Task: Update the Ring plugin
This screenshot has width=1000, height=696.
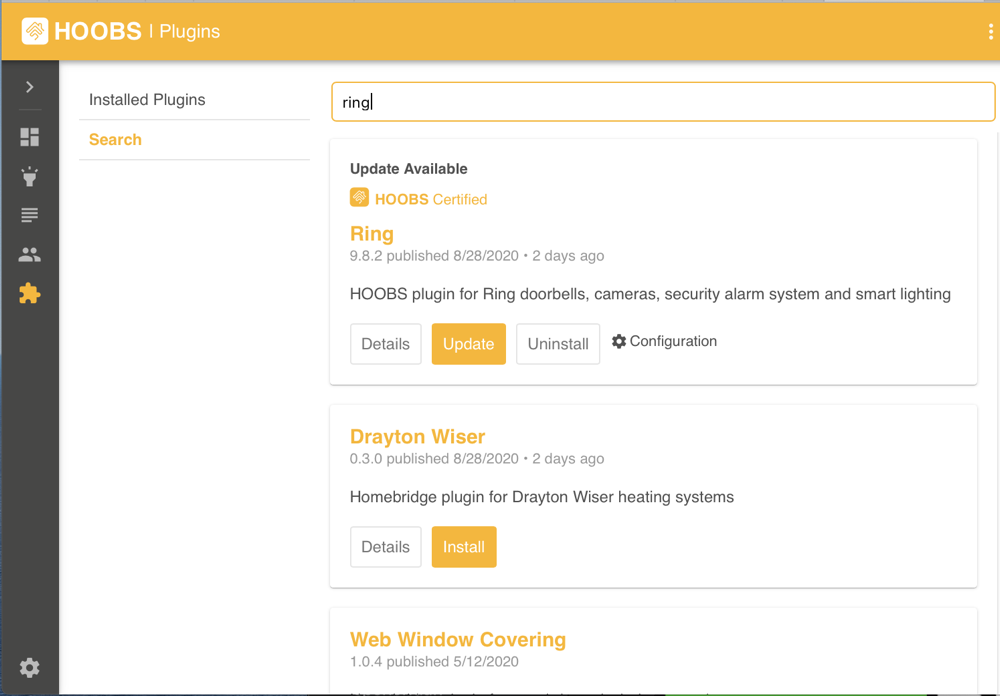Action: [x=468, y=344]
